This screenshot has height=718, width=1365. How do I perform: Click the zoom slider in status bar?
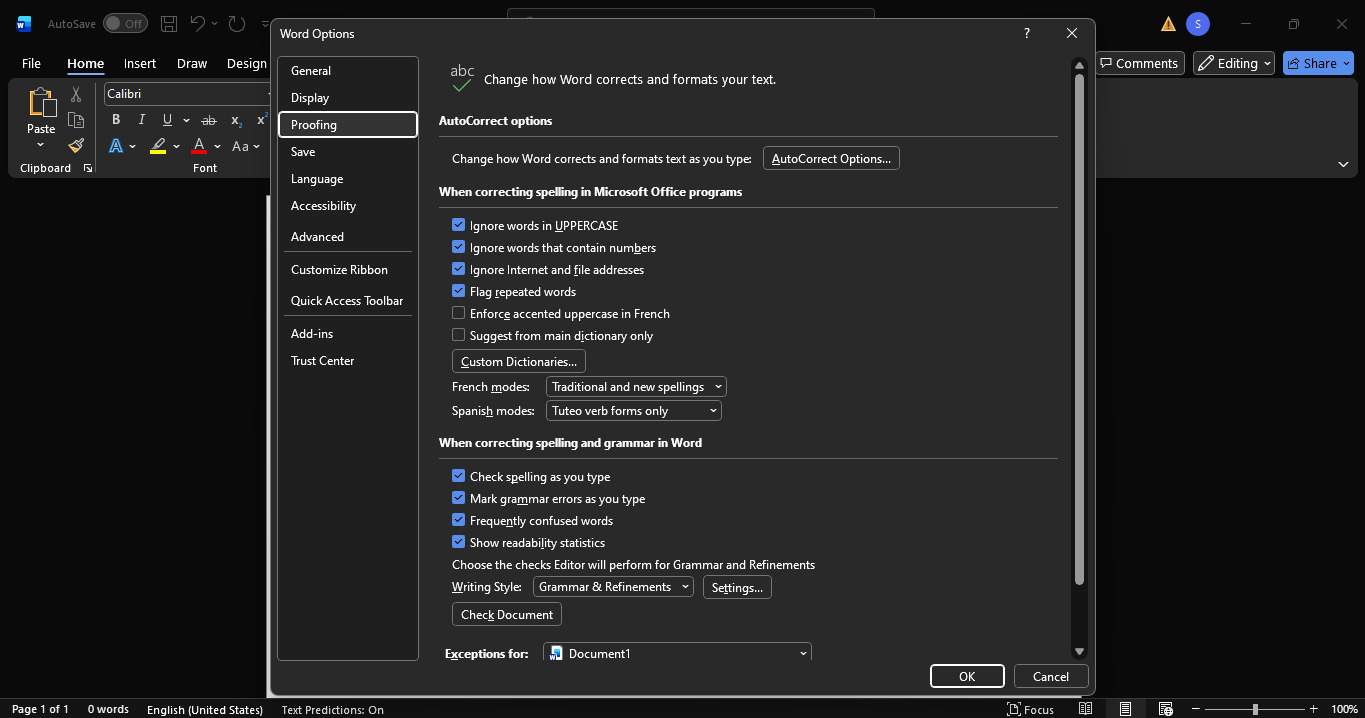point(1255,709)
